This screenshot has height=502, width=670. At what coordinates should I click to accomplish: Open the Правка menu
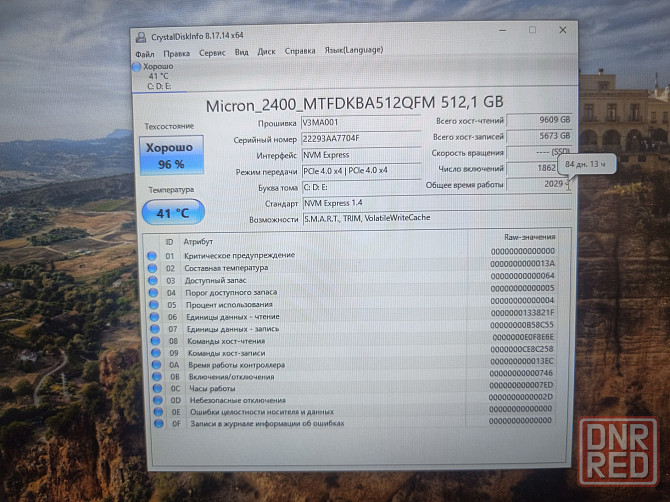(x=176, y=53)
